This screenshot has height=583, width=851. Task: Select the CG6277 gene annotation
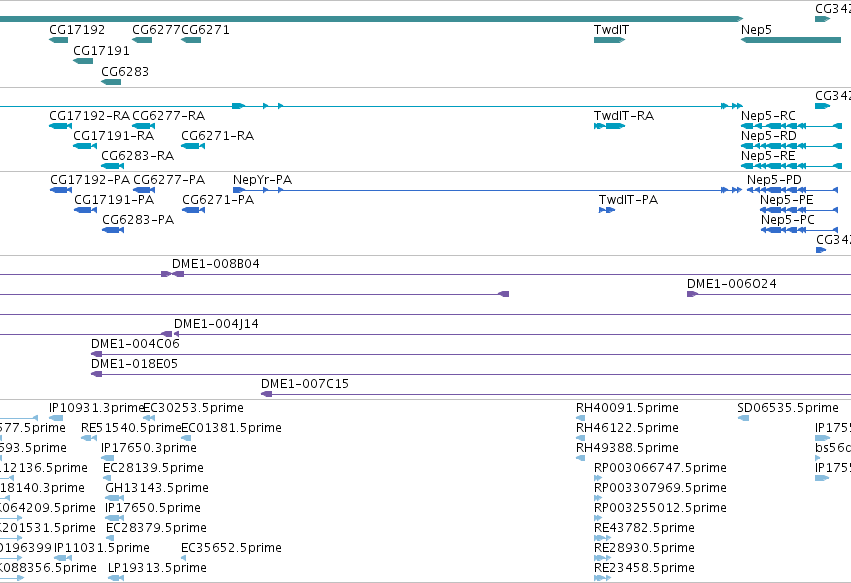[142, 40]
